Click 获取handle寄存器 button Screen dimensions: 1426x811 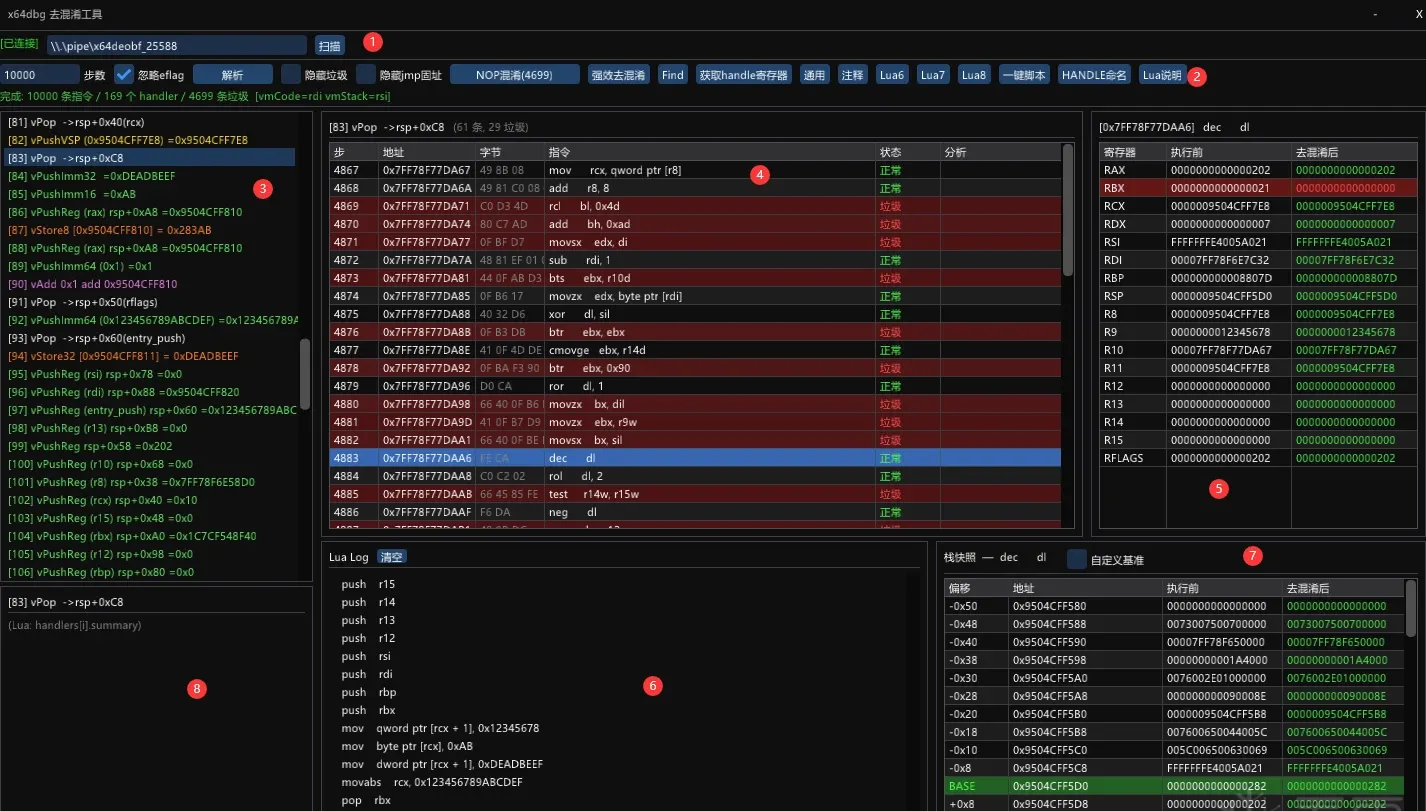click(744, 74)
